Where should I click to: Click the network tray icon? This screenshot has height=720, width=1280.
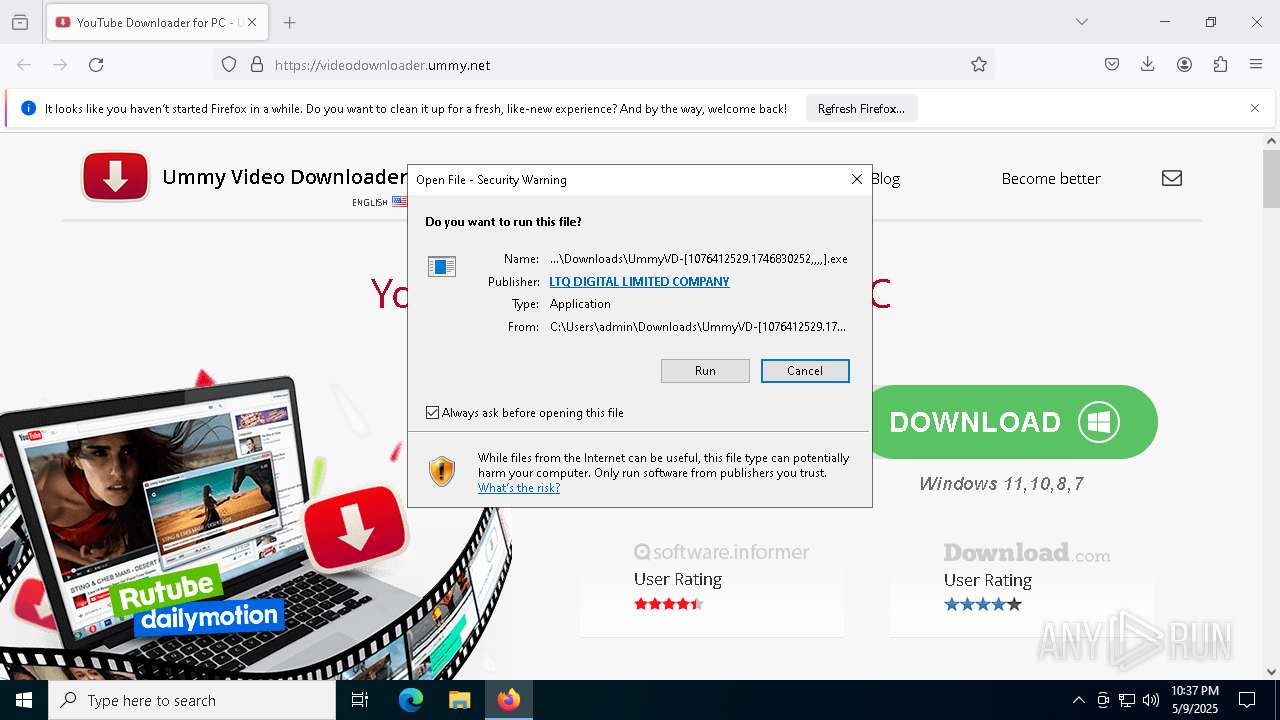pos(1127,700)
